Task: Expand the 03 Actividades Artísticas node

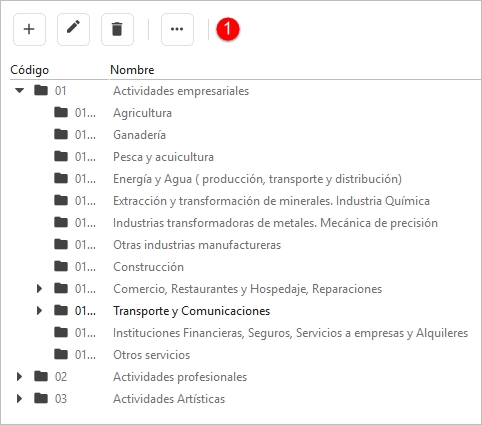Action: [19, 398]
